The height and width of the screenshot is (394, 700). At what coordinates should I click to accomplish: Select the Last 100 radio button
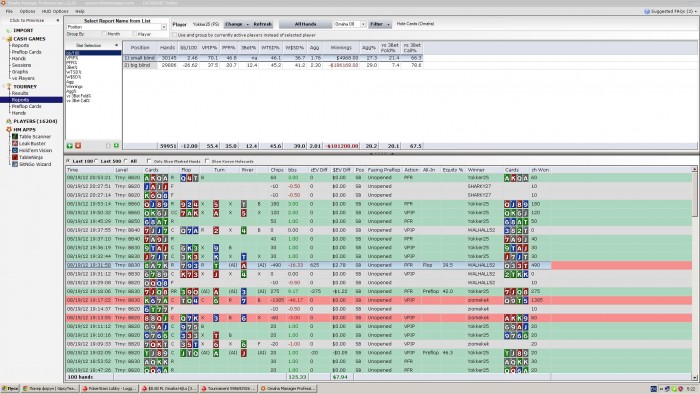[68, 161]
